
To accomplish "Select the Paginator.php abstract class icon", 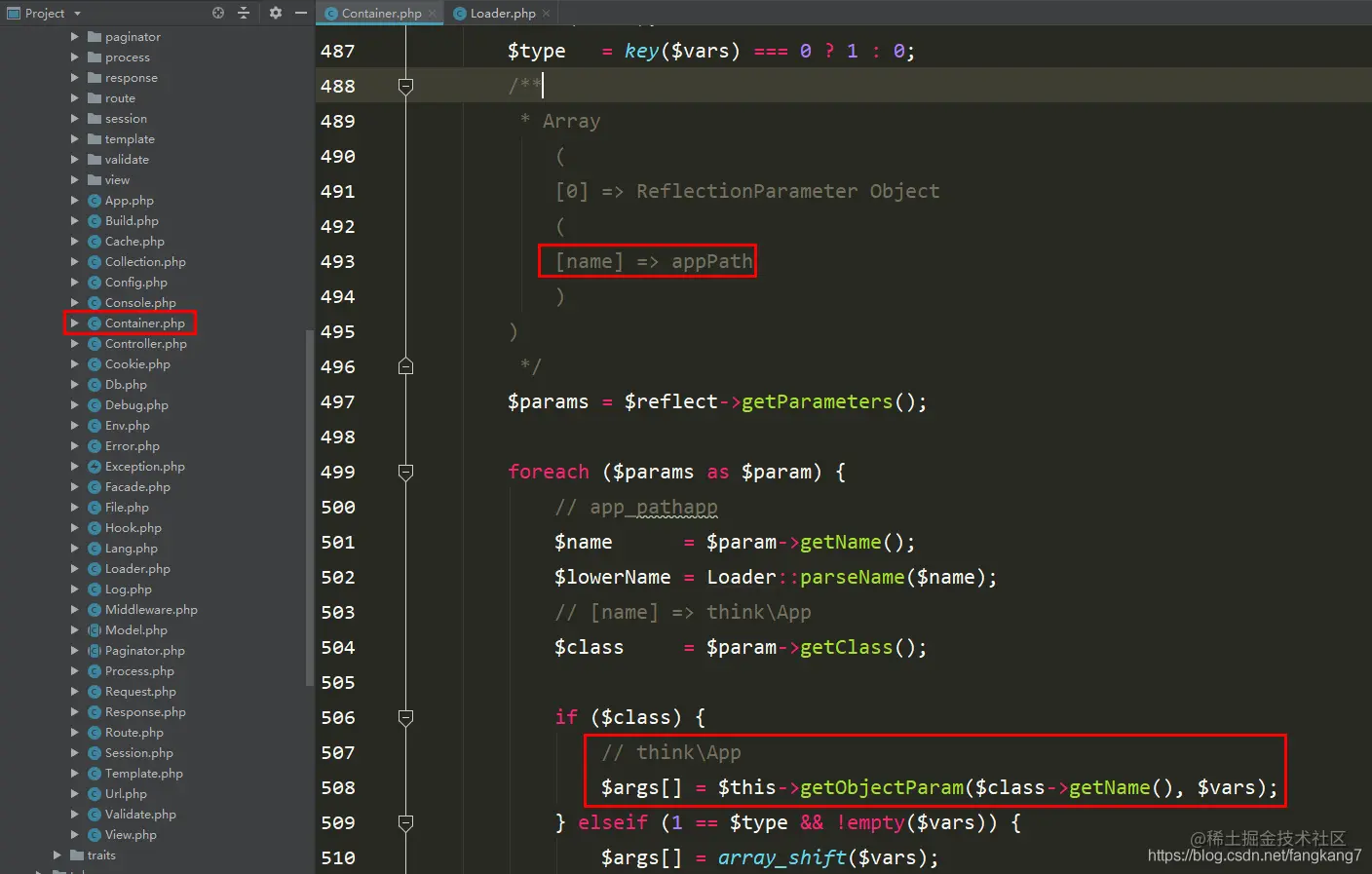I will click(95, 651).
